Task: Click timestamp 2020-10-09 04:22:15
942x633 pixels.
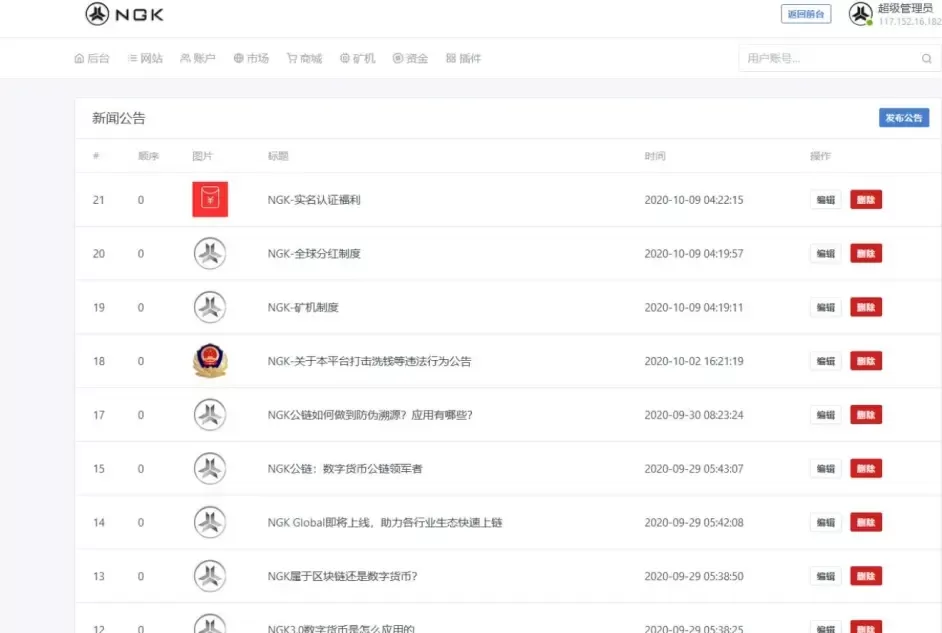Action: (694, 200)
